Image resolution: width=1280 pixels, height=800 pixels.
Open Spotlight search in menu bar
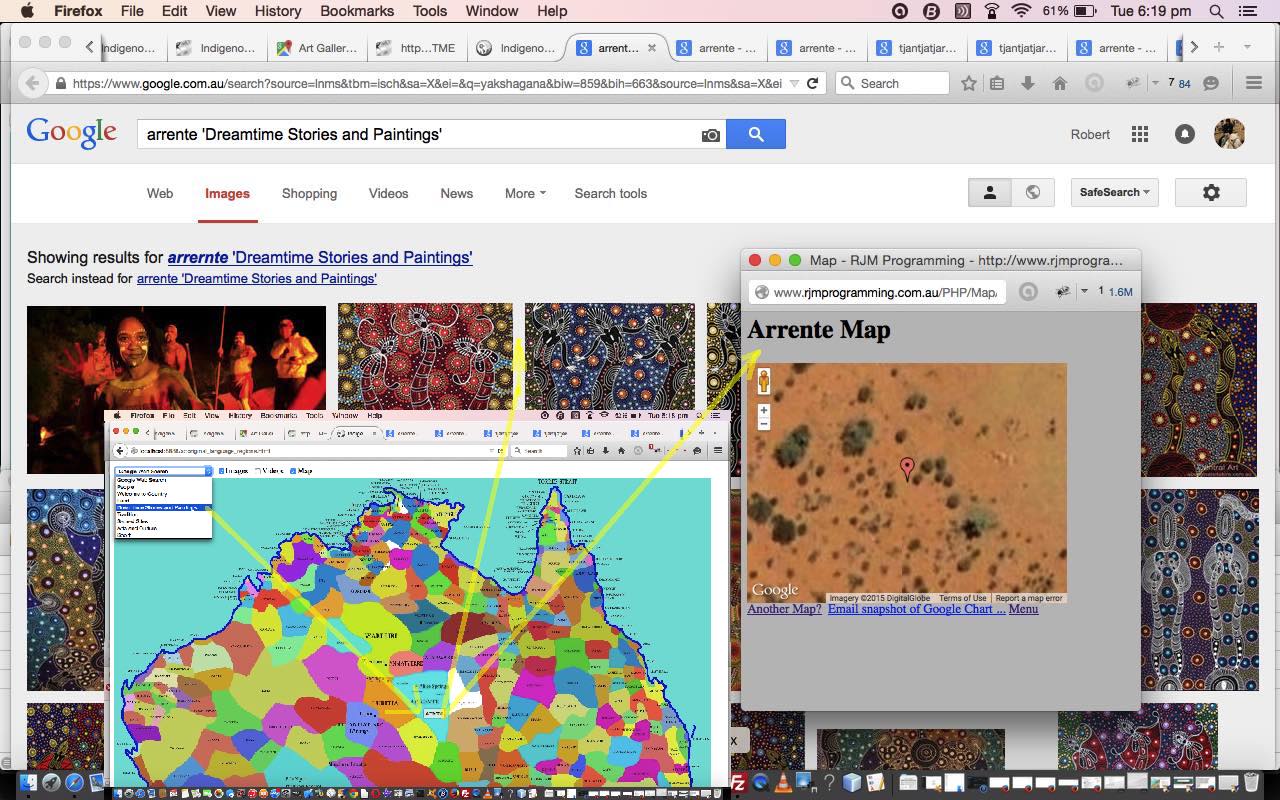point(1216,11)
